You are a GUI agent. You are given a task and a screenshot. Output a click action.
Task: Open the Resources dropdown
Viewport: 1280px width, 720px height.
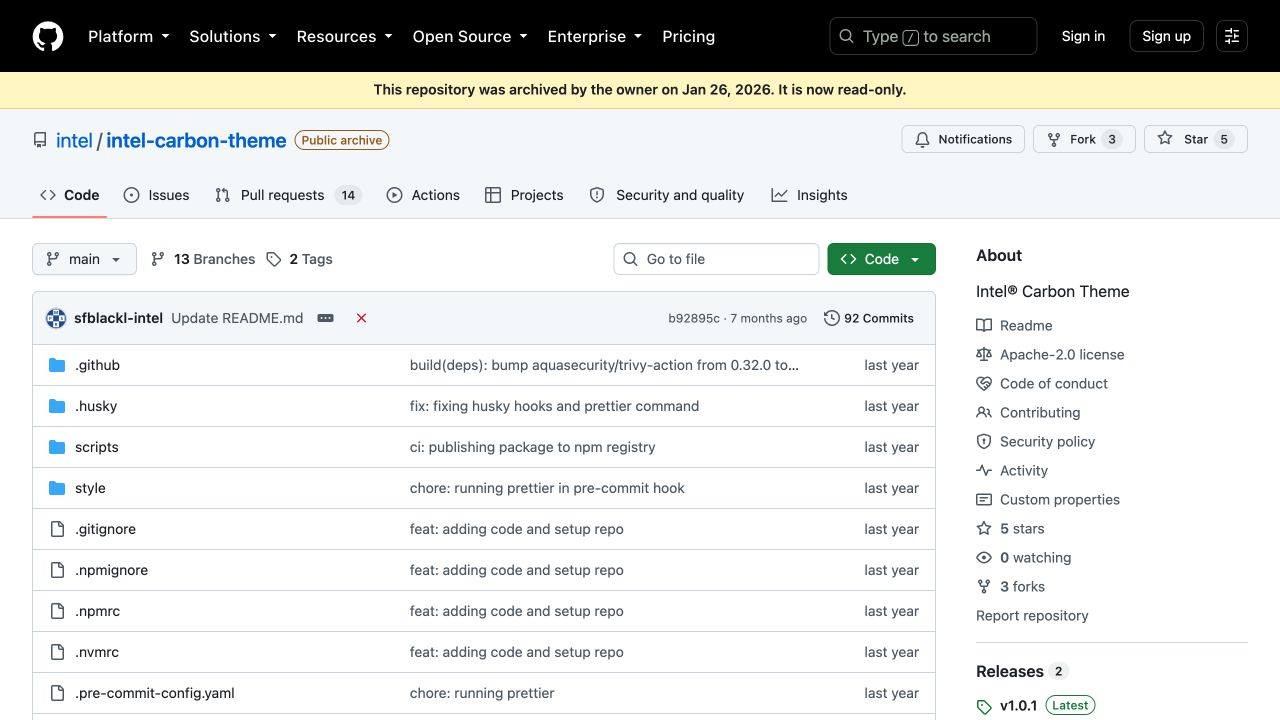tap(346, 36)
